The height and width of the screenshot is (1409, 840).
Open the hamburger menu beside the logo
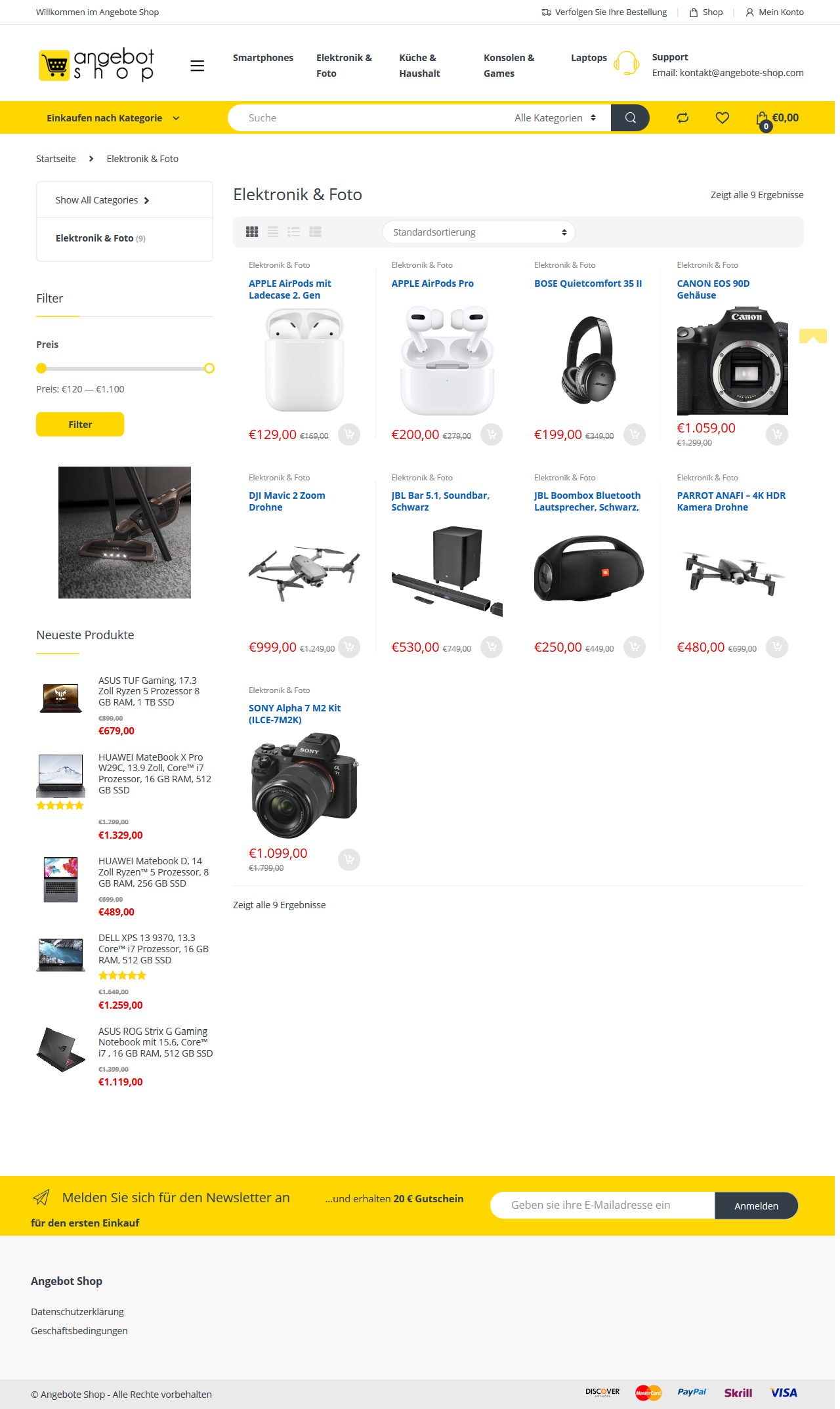pyautogui.click(x=198, y=66)
